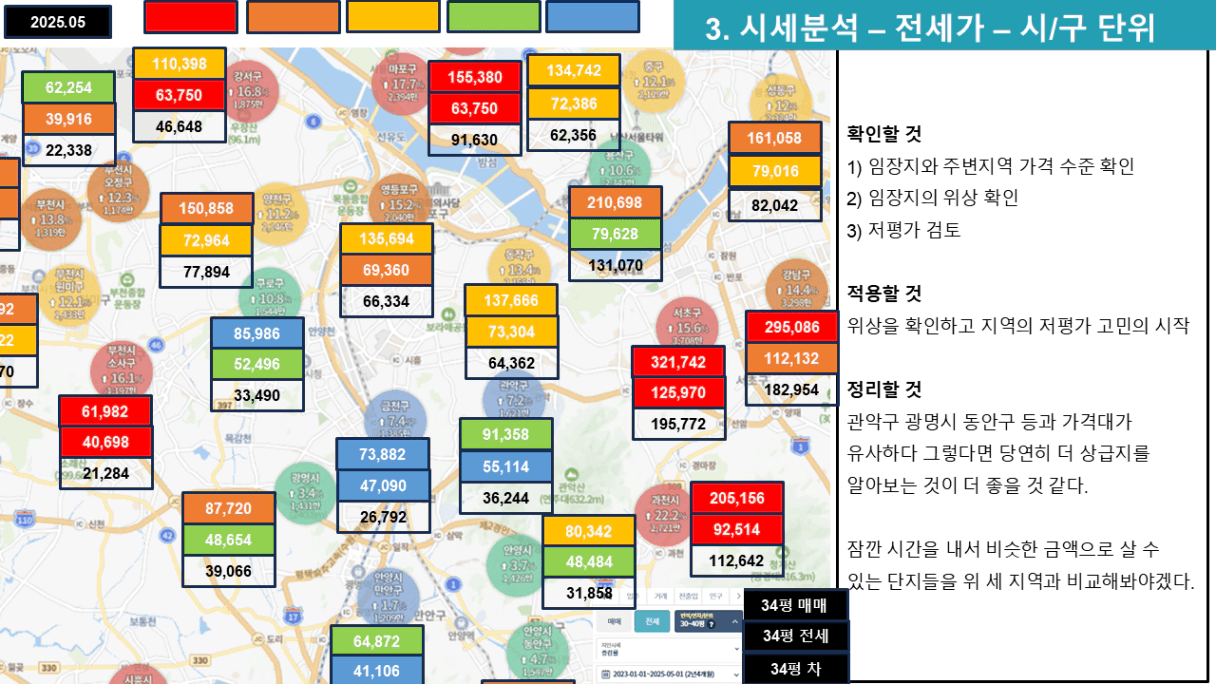1216x684 pixels.
Task: Click the 161,058 price box
Action: [x=775, y=139]
